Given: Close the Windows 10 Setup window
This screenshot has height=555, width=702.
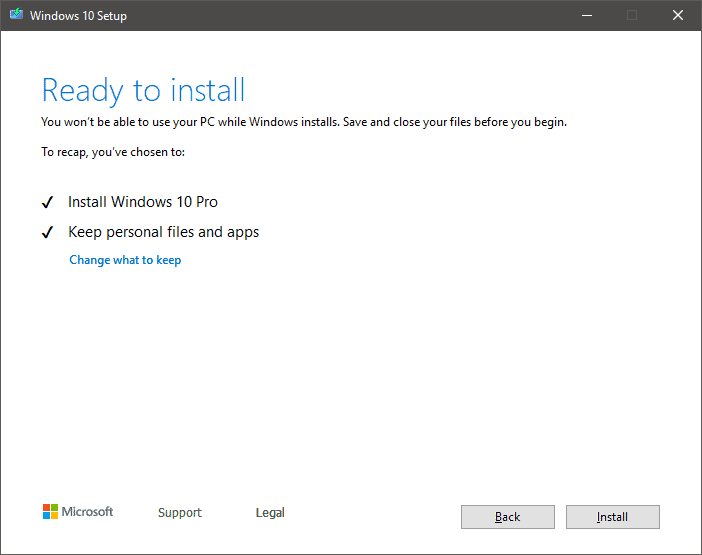Looking at the screenshot, I should [x=678, y=15].
